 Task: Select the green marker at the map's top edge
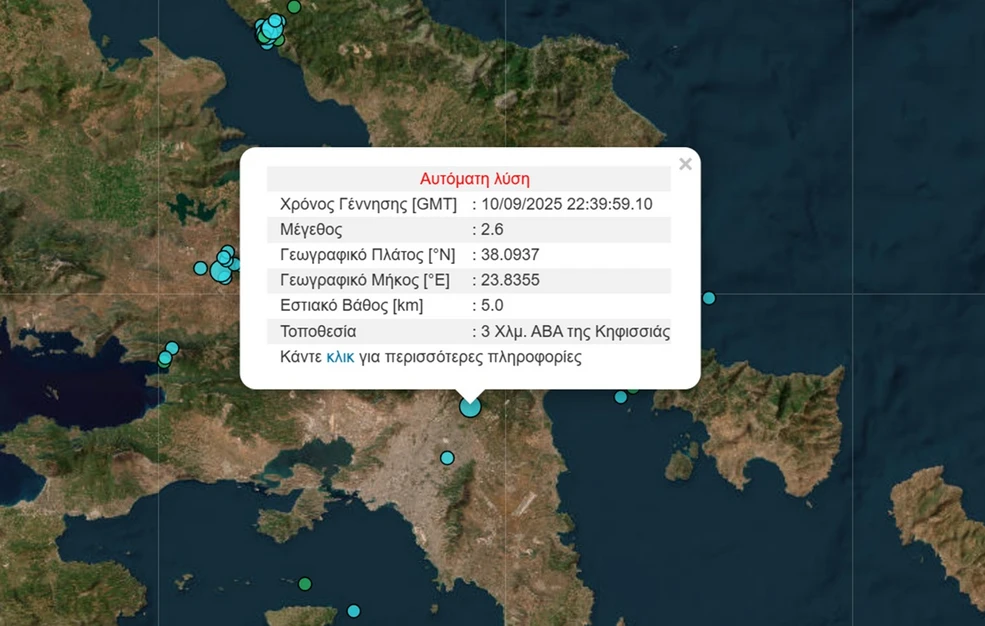point(294,7)
